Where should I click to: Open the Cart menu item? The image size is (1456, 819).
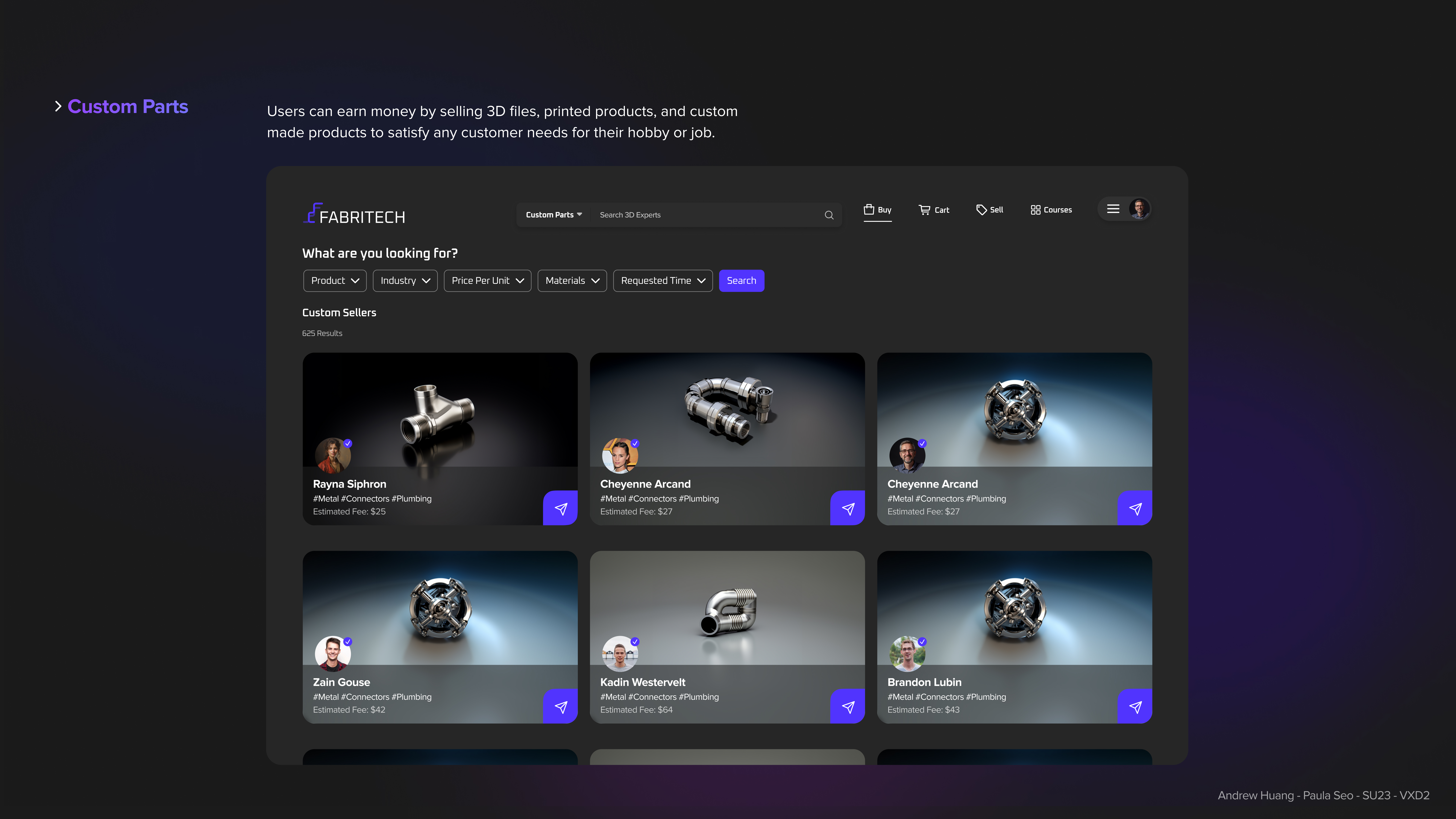[934, 210]
